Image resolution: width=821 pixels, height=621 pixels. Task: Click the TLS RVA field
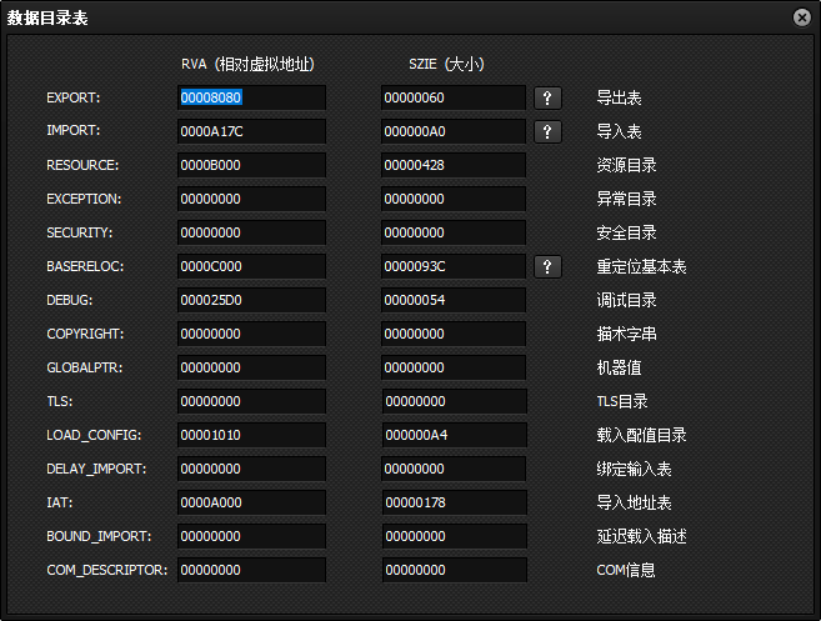(x=251, y=401)
